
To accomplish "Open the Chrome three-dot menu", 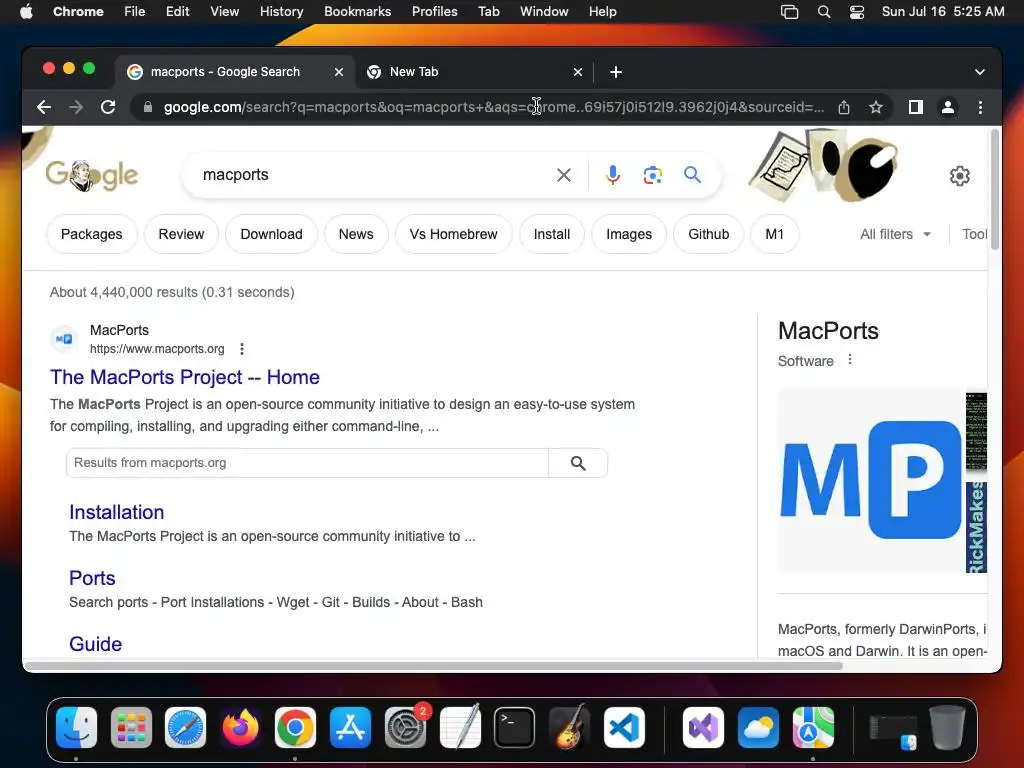I will tap(980, 107).
